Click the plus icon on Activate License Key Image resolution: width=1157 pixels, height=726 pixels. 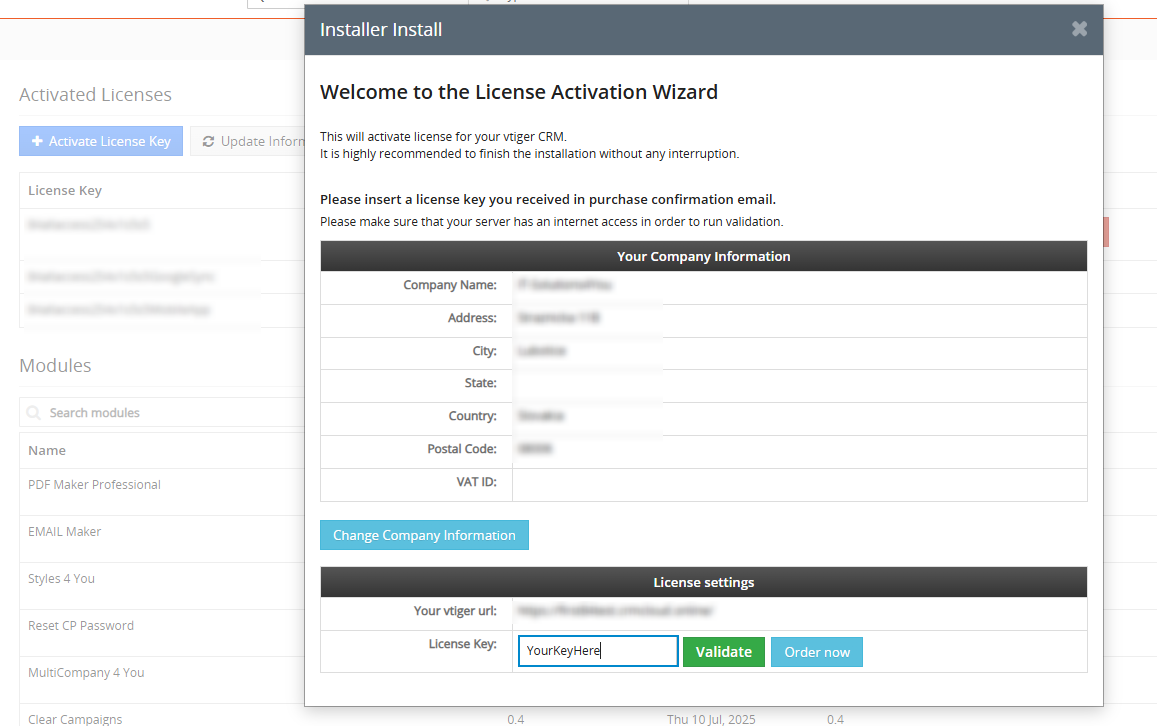pyautogui.click(x=38, y=141)
